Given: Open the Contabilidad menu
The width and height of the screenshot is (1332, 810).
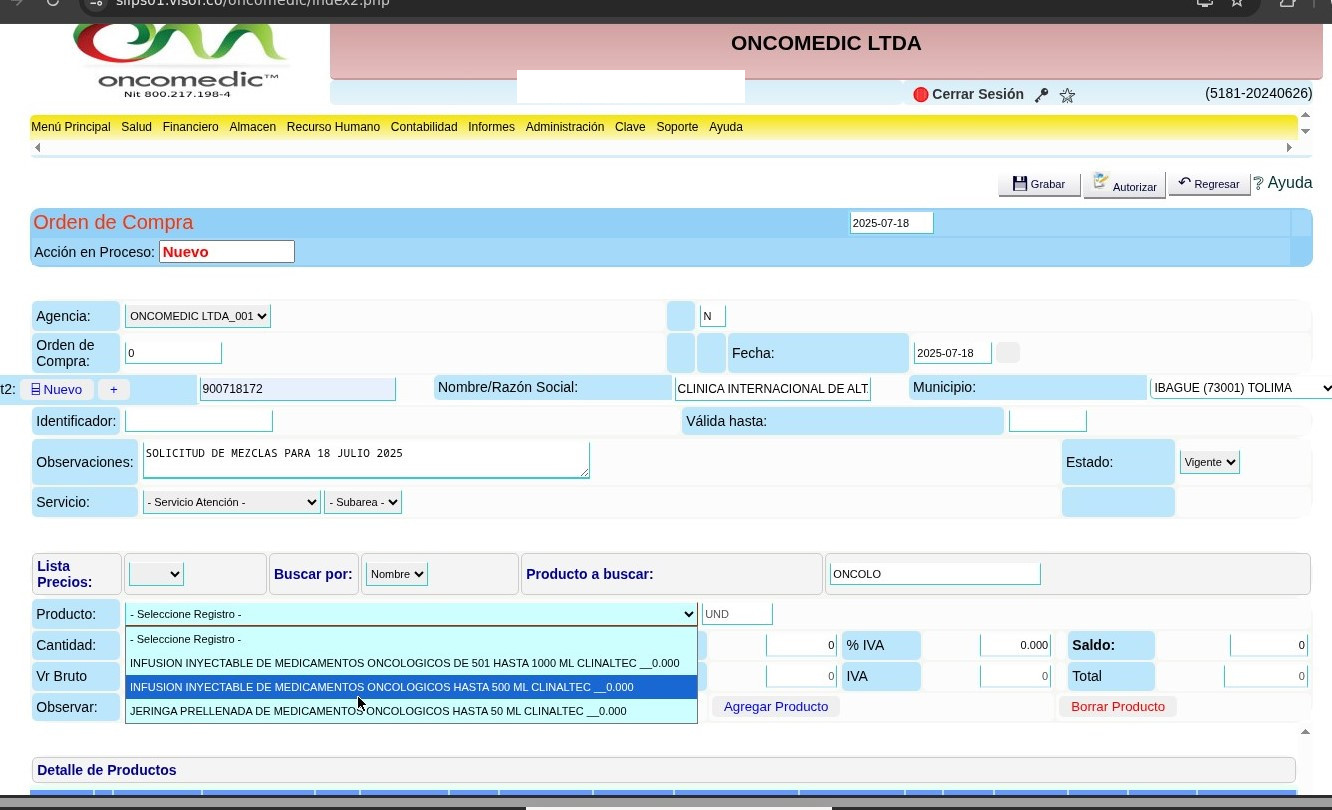Looking at the screenshot, I should pyautogui.click(x=423, y=127).
